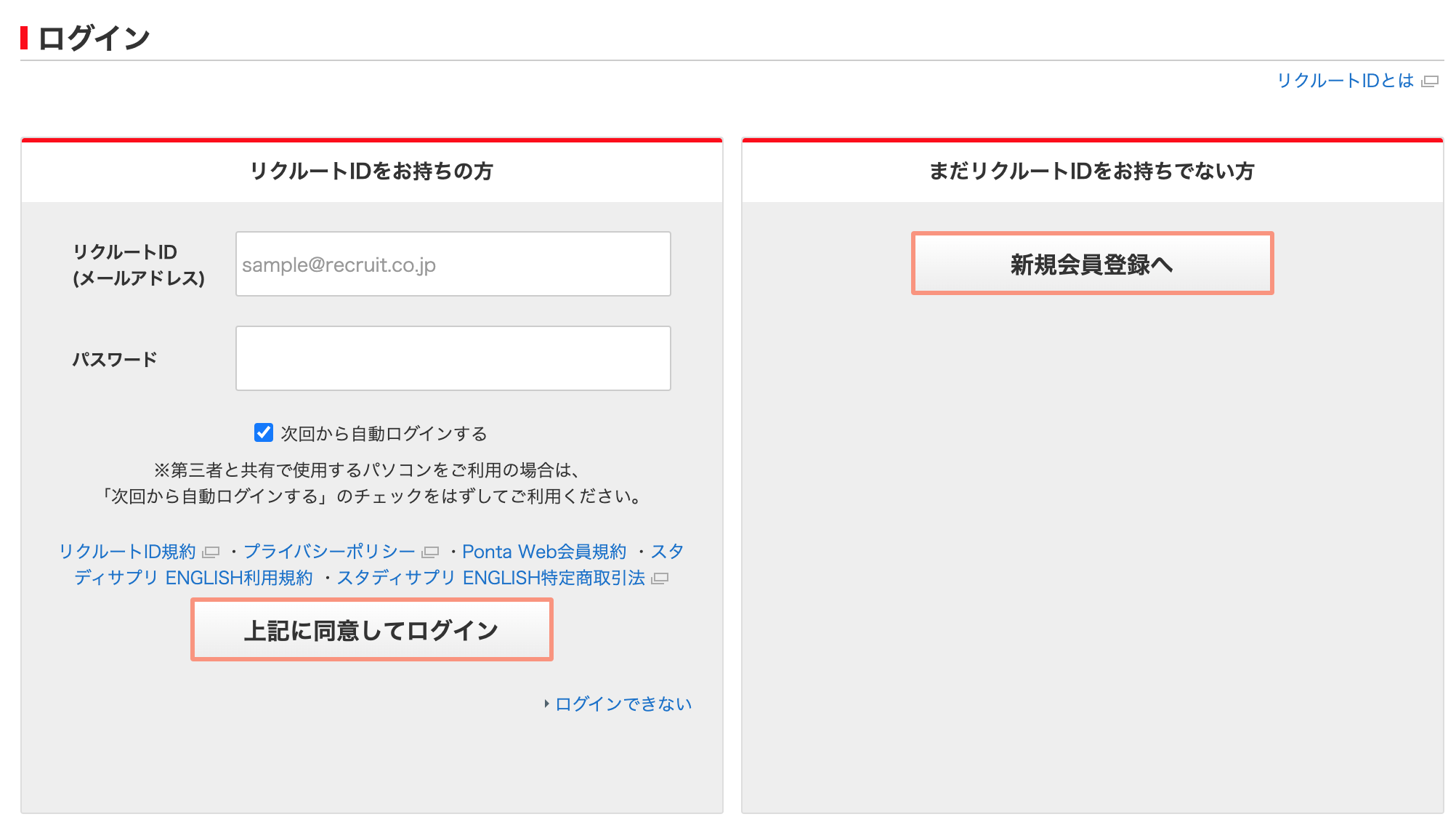Image resolution: width=1456 pixels, height=830 pixels.
Task: Click new-window icon after リクルートID規約
Action: pyautogui.click(x=211, y=552)
